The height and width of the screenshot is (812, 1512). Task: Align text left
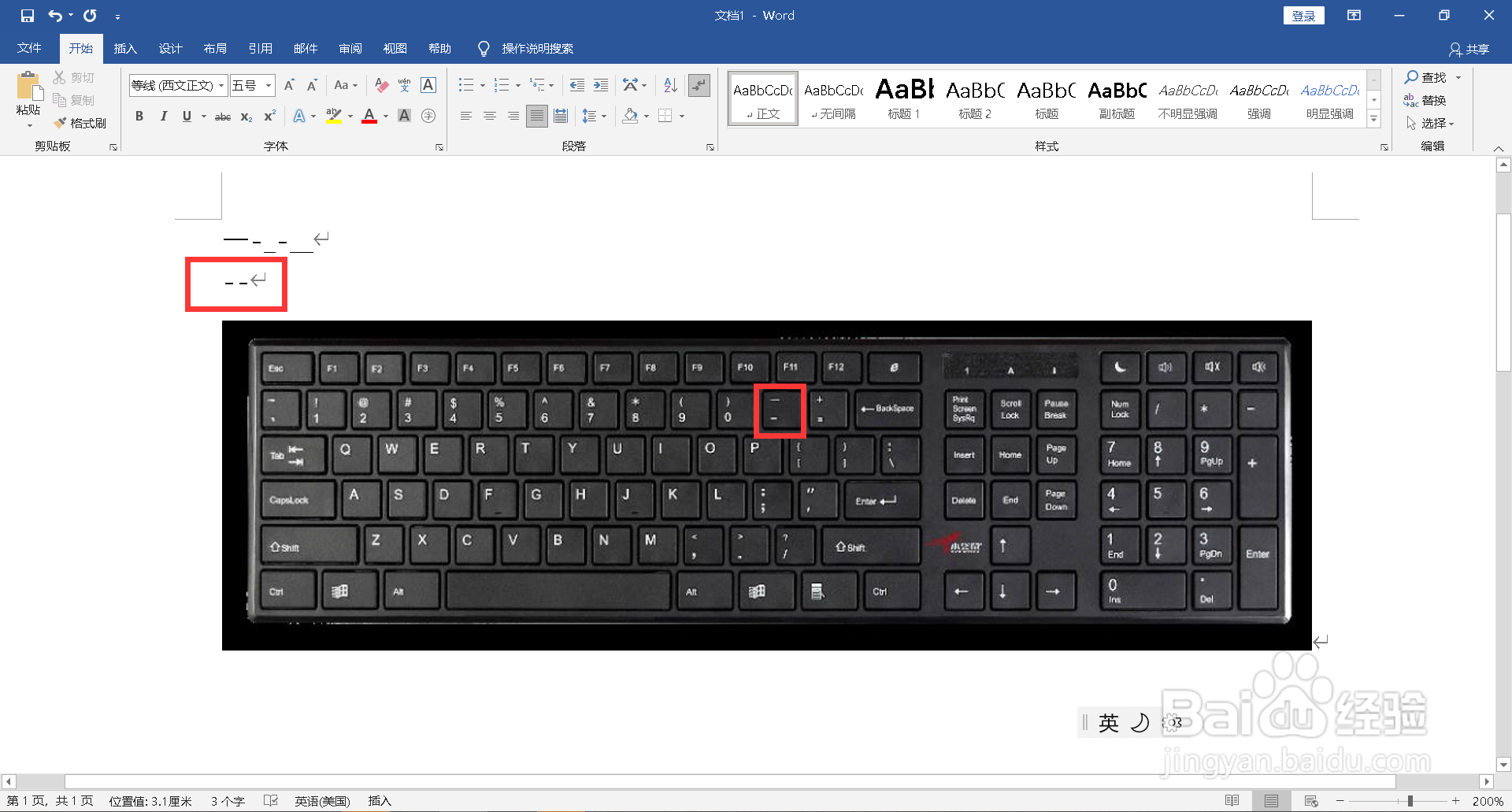(466, 117)
